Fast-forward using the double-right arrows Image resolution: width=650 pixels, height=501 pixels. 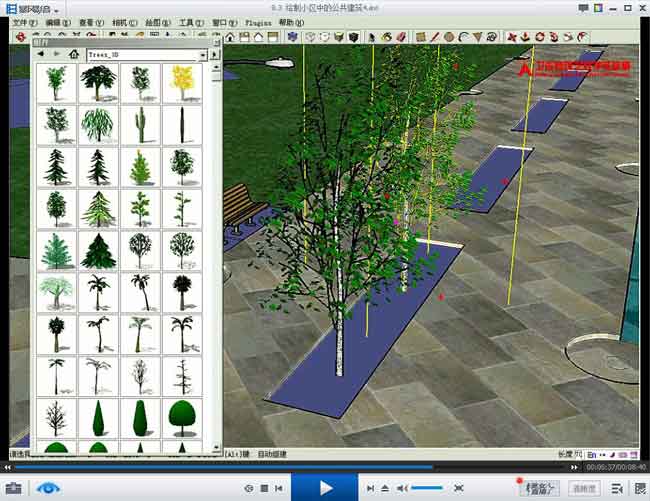point(574,467)
